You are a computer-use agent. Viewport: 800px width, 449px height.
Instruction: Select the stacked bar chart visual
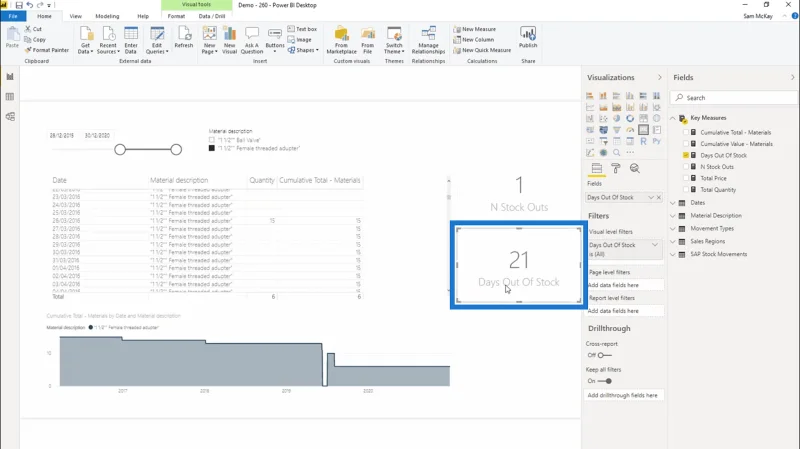click(590, 95)
